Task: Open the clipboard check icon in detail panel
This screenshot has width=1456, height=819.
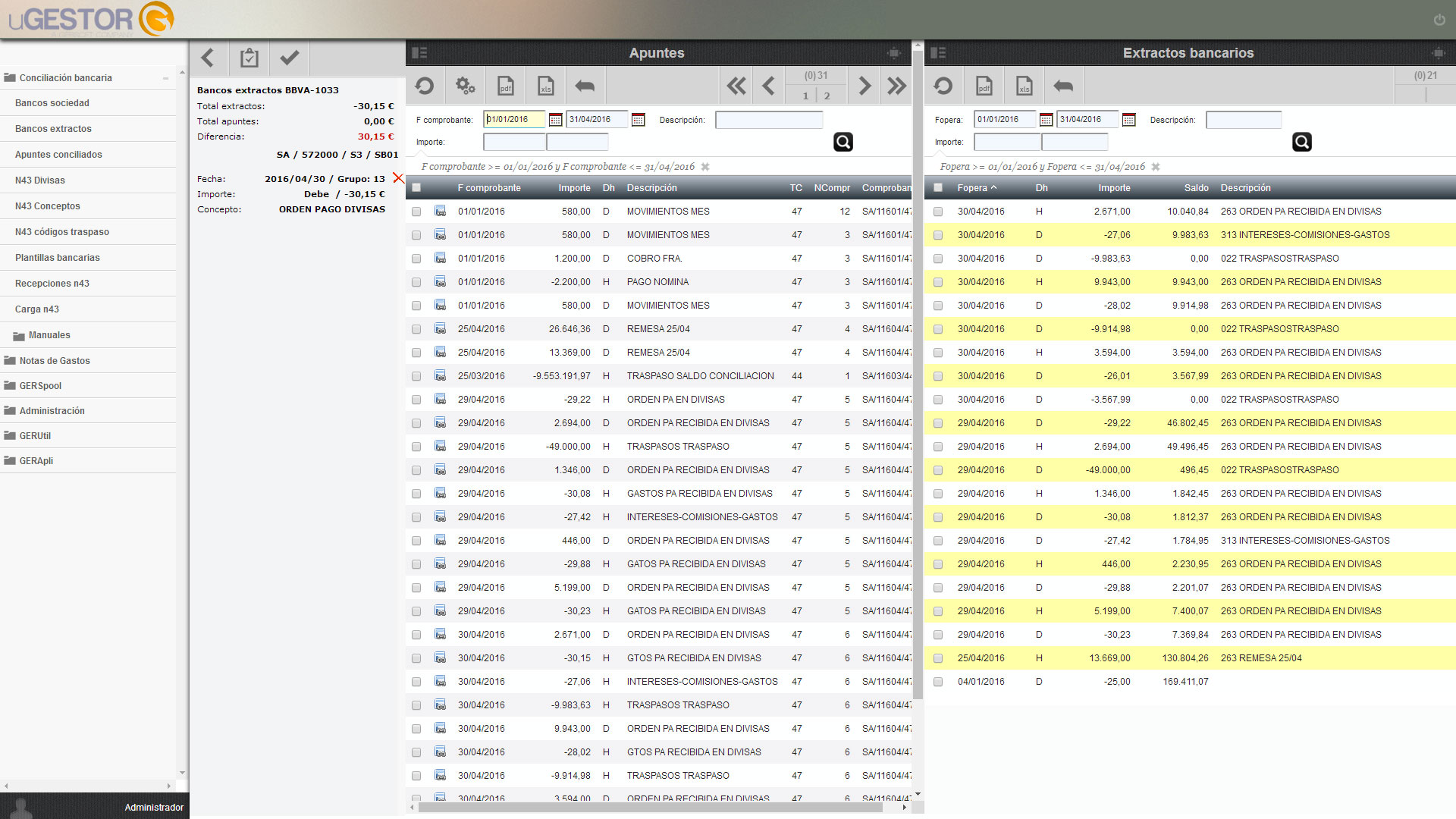Action: (249, 58)
